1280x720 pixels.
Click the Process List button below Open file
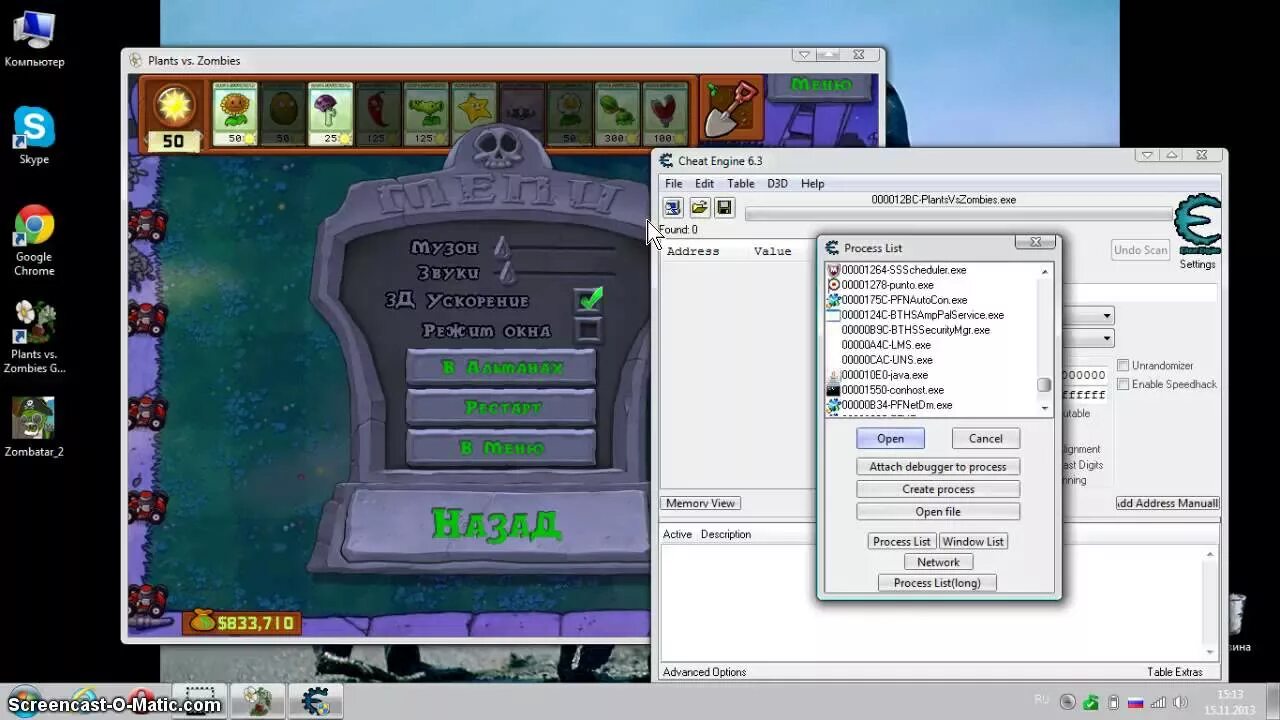[902, 541]
